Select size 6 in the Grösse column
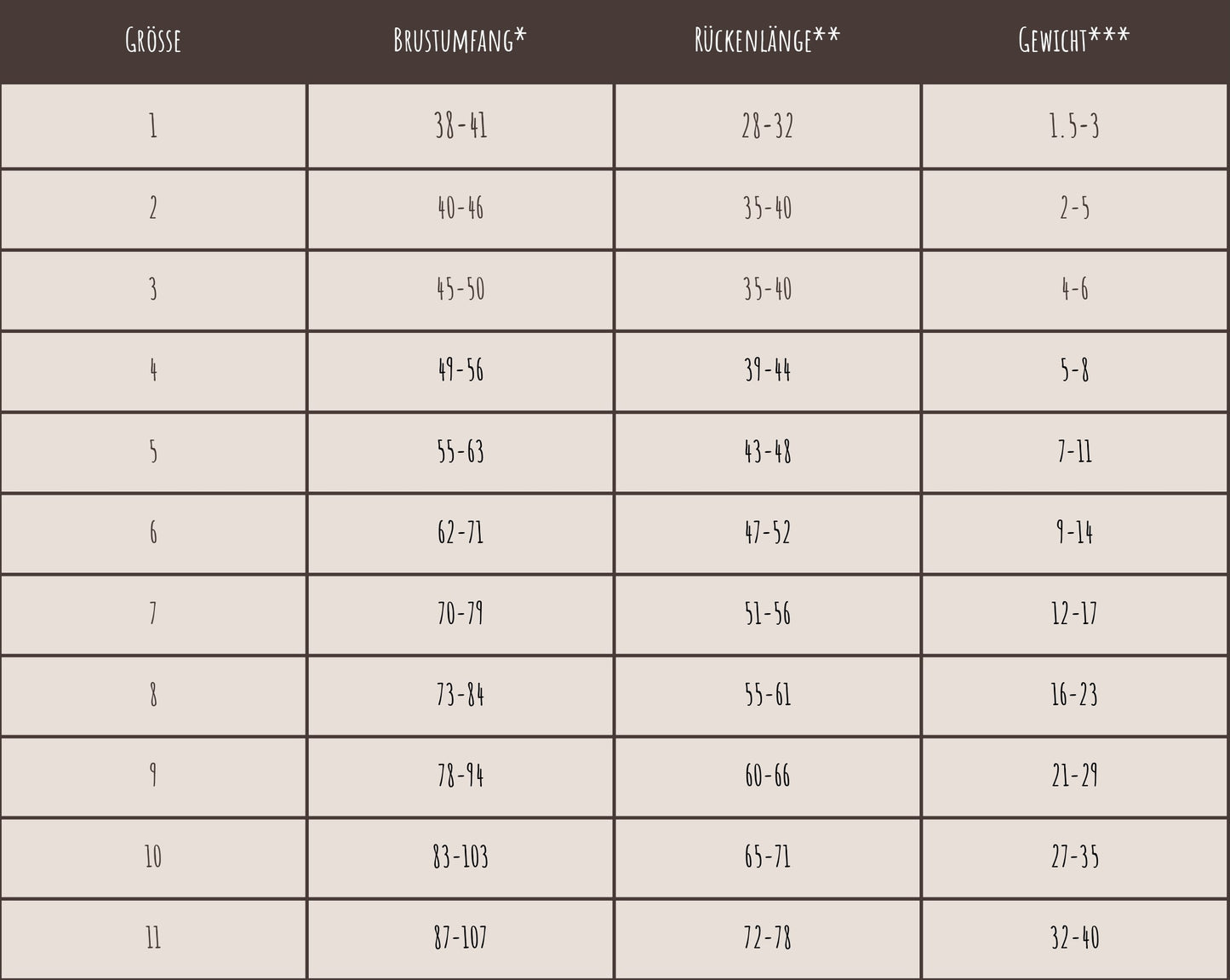 coord(153,533)
